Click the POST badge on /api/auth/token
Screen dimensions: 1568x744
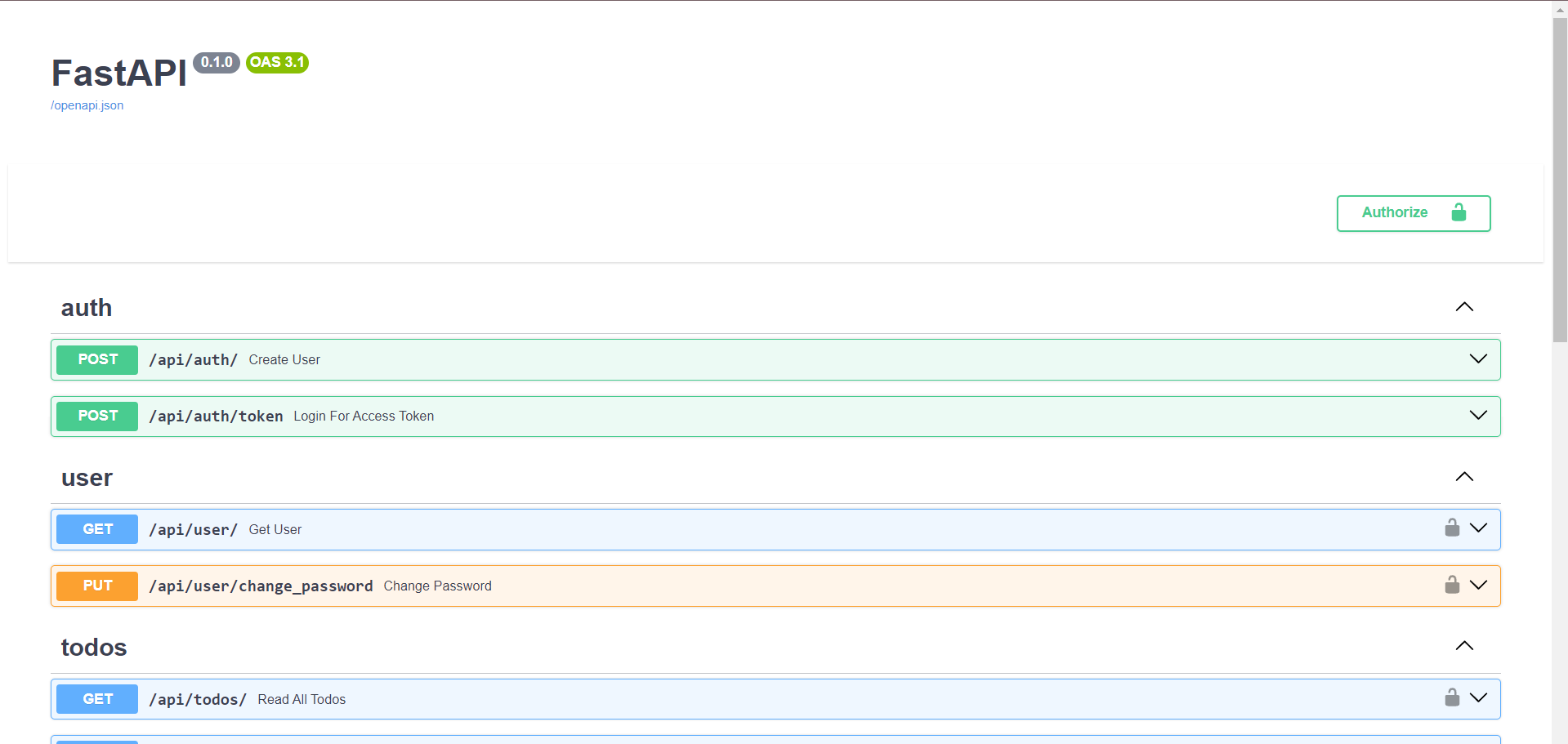point(96,416)
